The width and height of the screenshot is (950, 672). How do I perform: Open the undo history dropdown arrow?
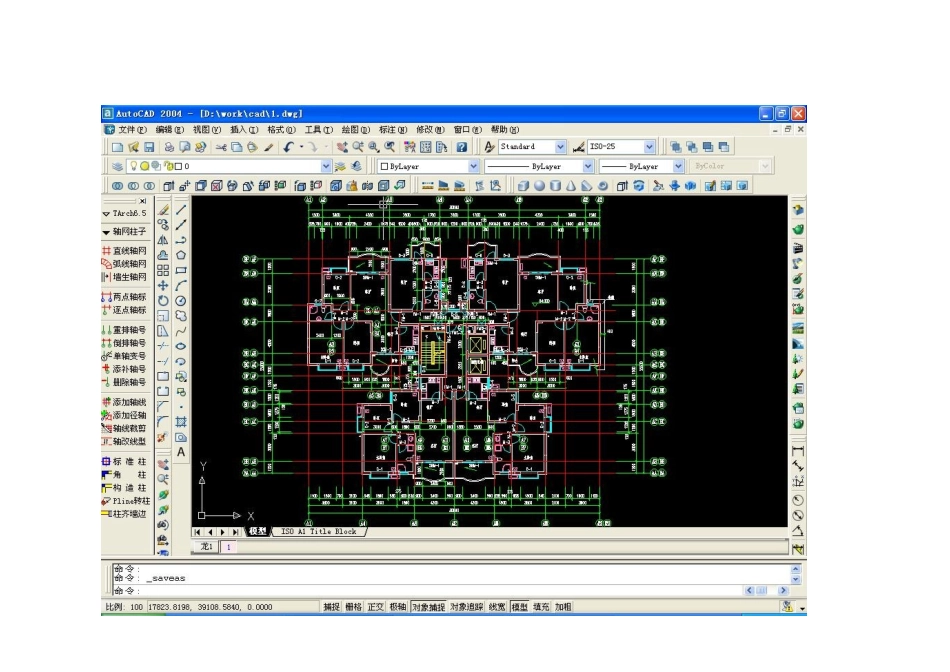[x=301, y=147]
